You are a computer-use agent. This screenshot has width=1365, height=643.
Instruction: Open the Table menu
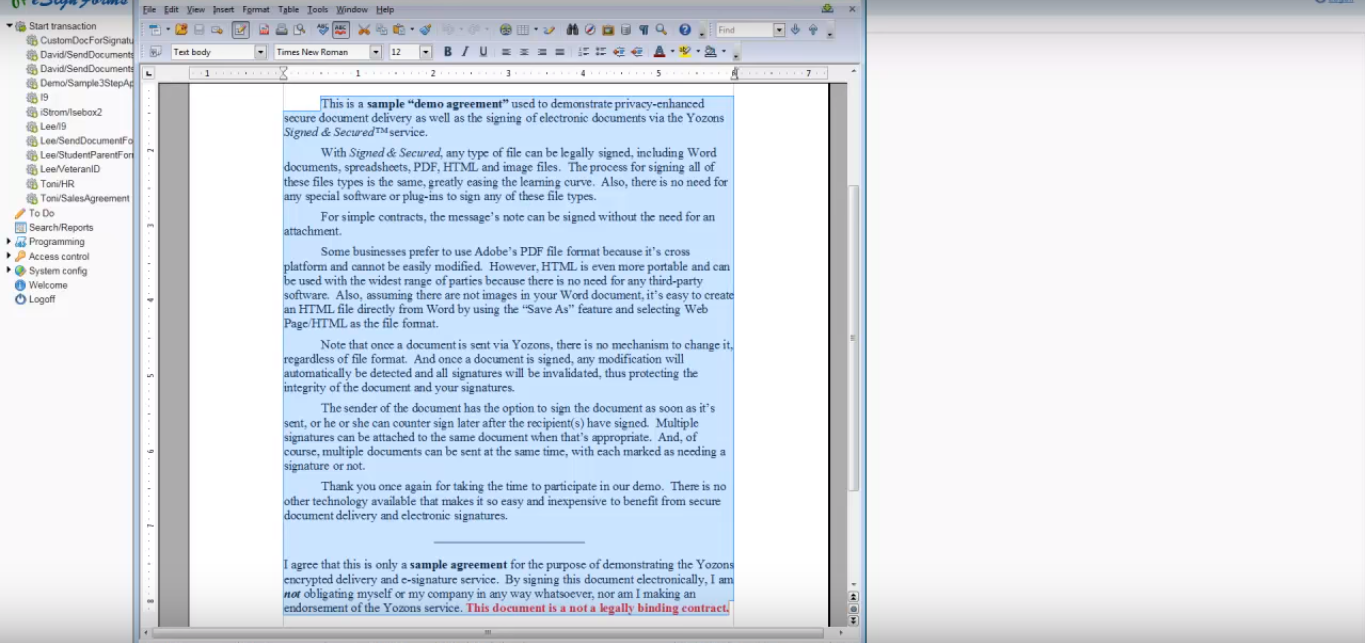[x=288, y=9]
